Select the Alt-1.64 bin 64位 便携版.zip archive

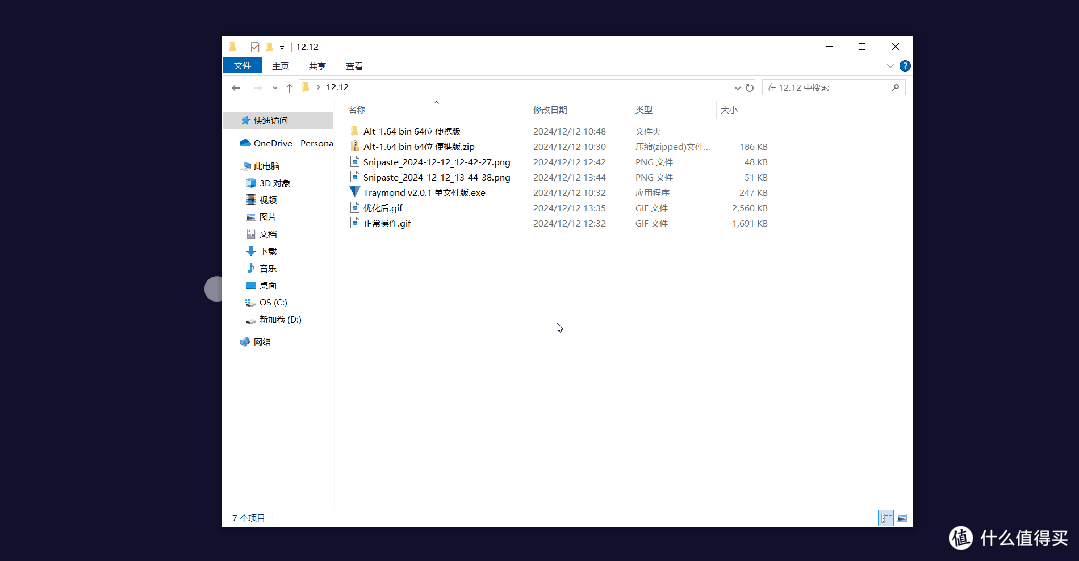tap(412, 147)
